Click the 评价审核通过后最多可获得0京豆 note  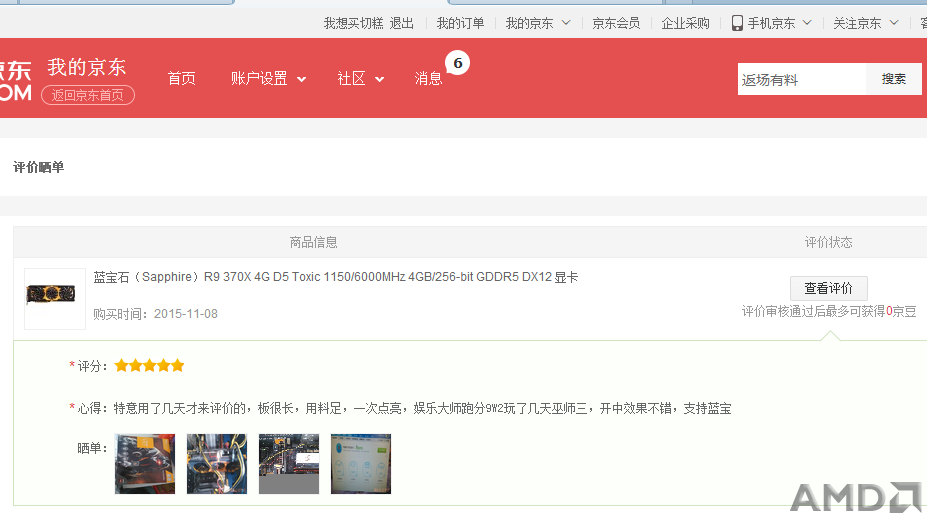click(x=829, y=311)
